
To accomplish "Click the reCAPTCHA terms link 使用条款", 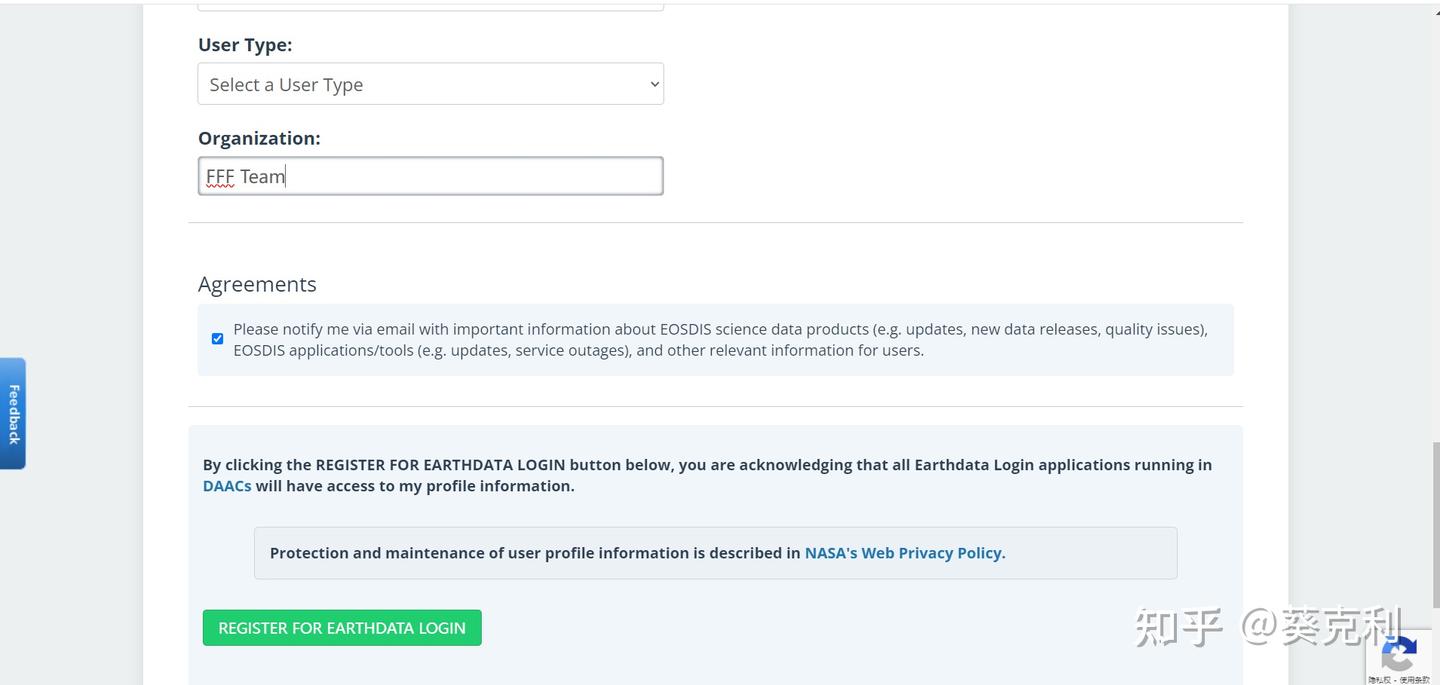I will click(1414, 680).
